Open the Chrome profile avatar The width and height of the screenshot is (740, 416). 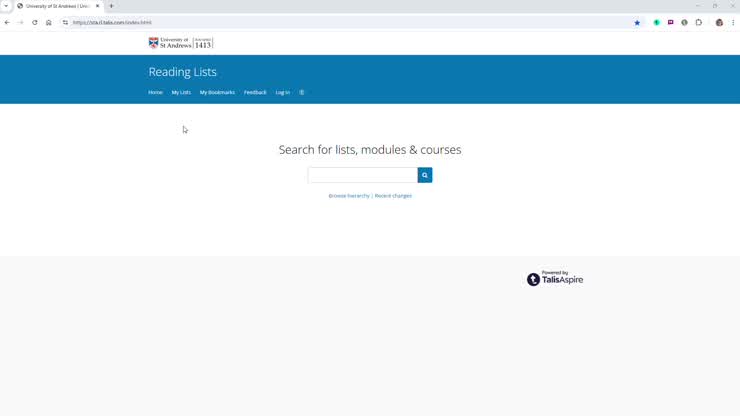click(x=719, y=22)
